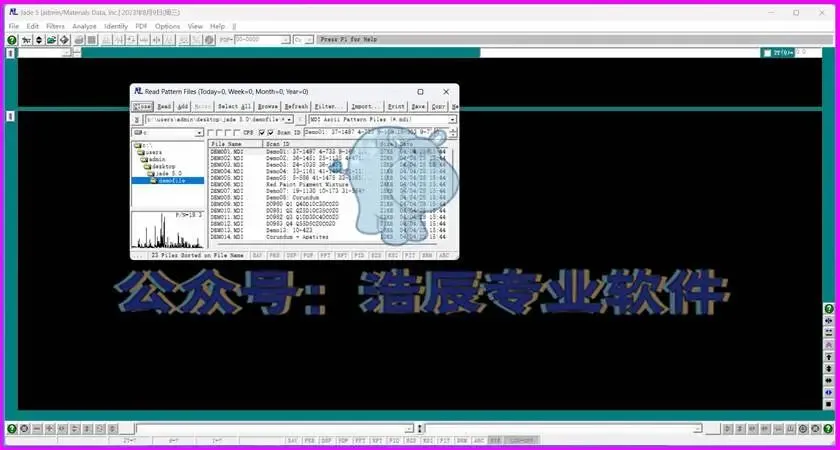The image size is (840, 450).
Task: Click the Import... button
Action: [366, 107]
